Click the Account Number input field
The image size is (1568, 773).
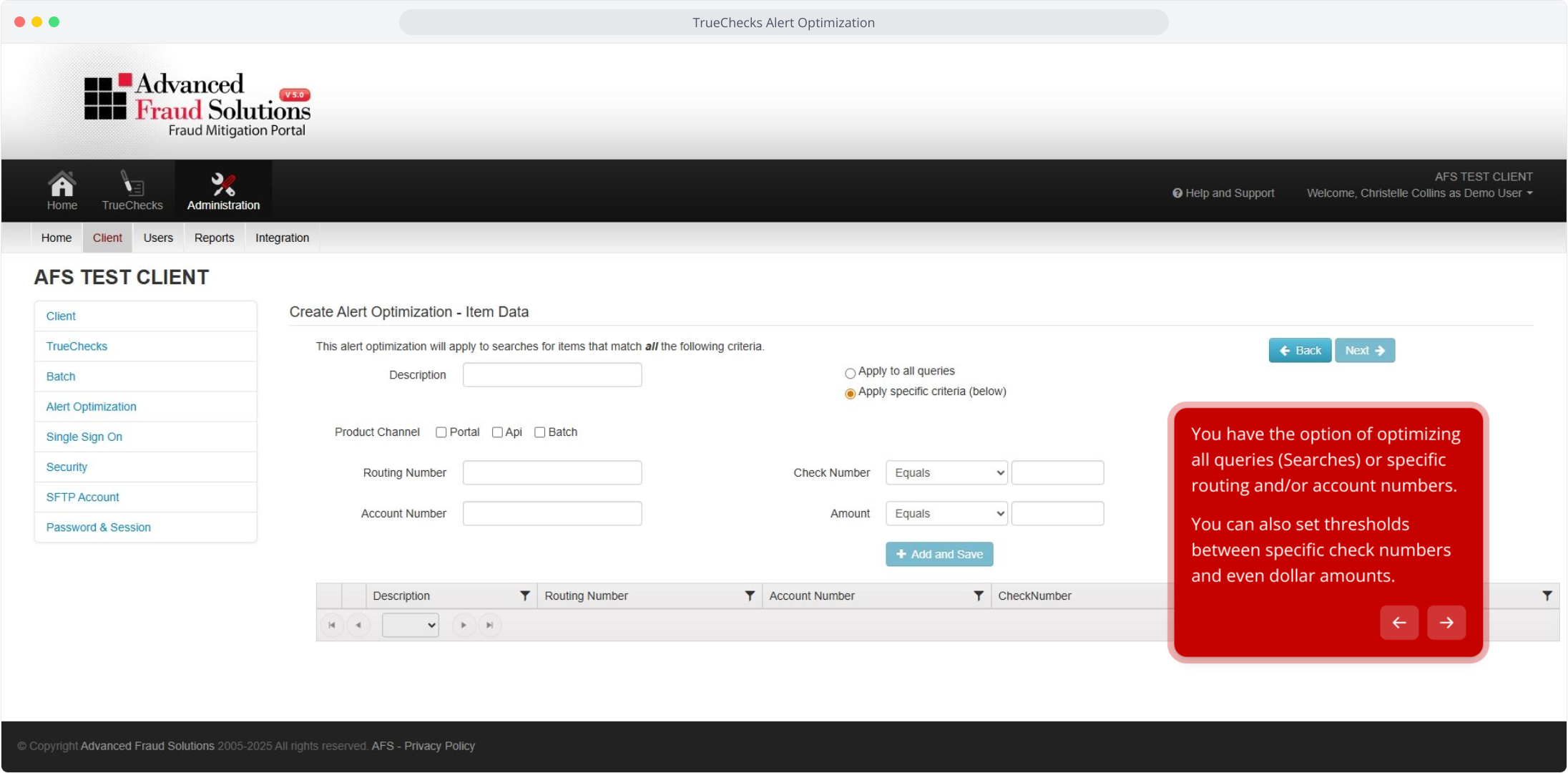coord(552,514)
